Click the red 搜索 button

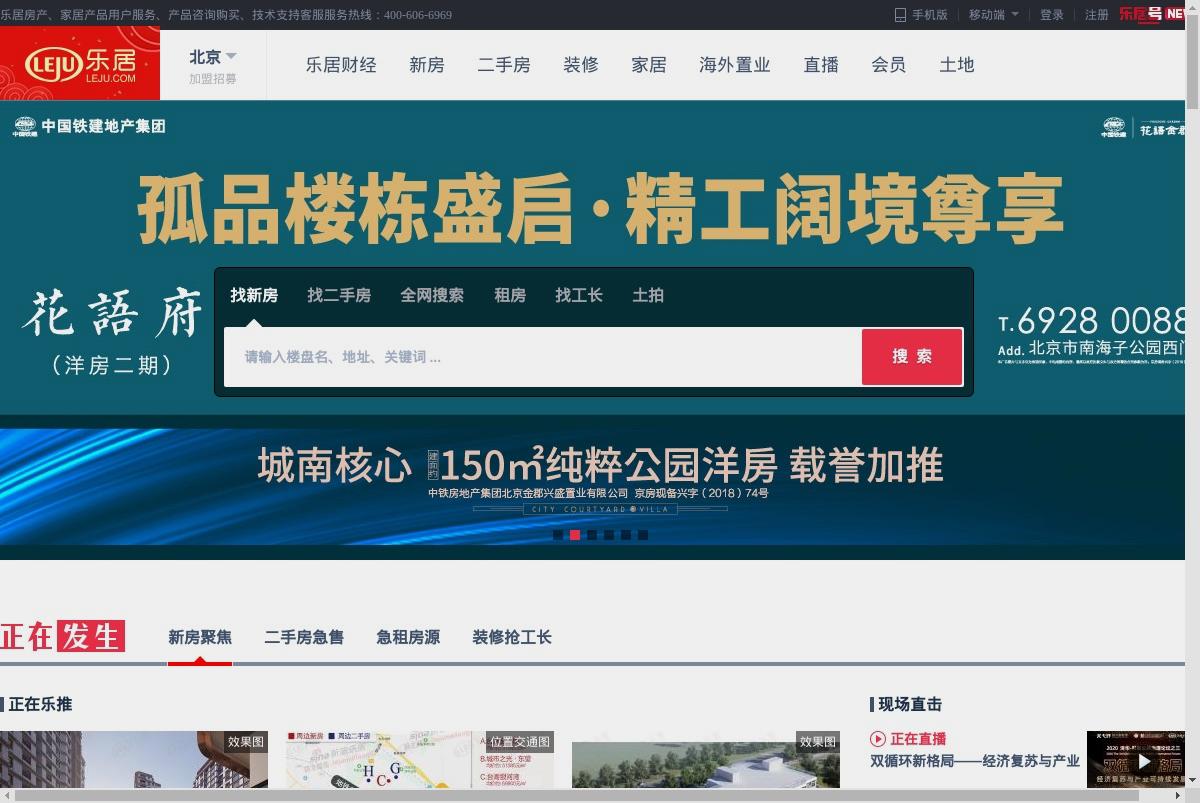tap(912, 357)
